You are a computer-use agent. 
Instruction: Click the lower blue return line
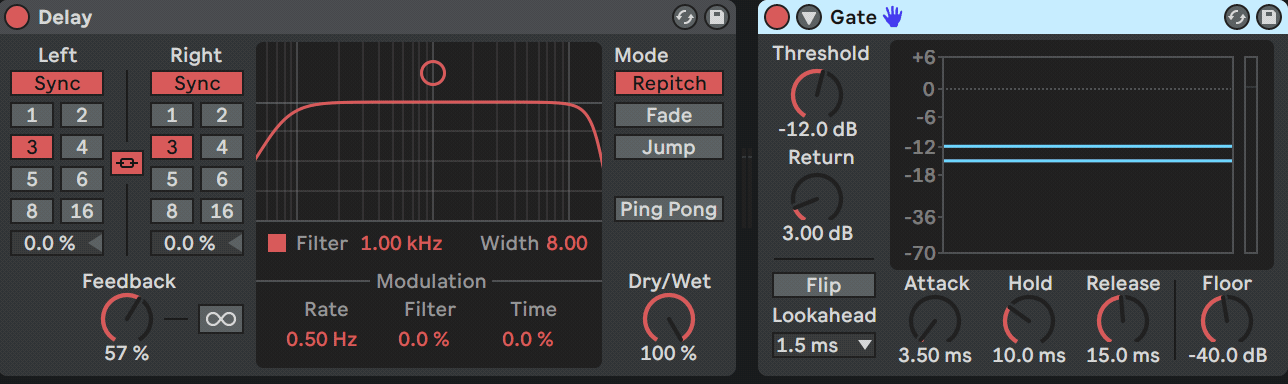point(1087,160)
